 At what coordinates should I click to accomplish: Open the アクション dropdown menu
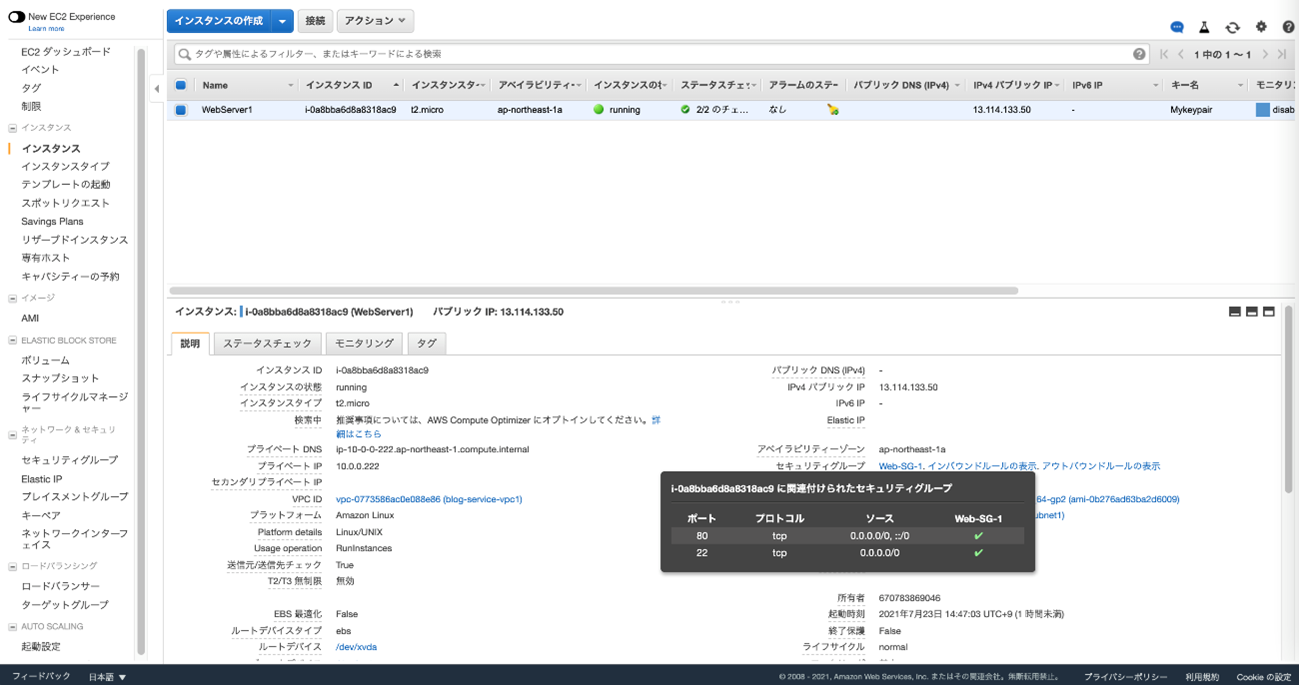[x=375, y=21]
